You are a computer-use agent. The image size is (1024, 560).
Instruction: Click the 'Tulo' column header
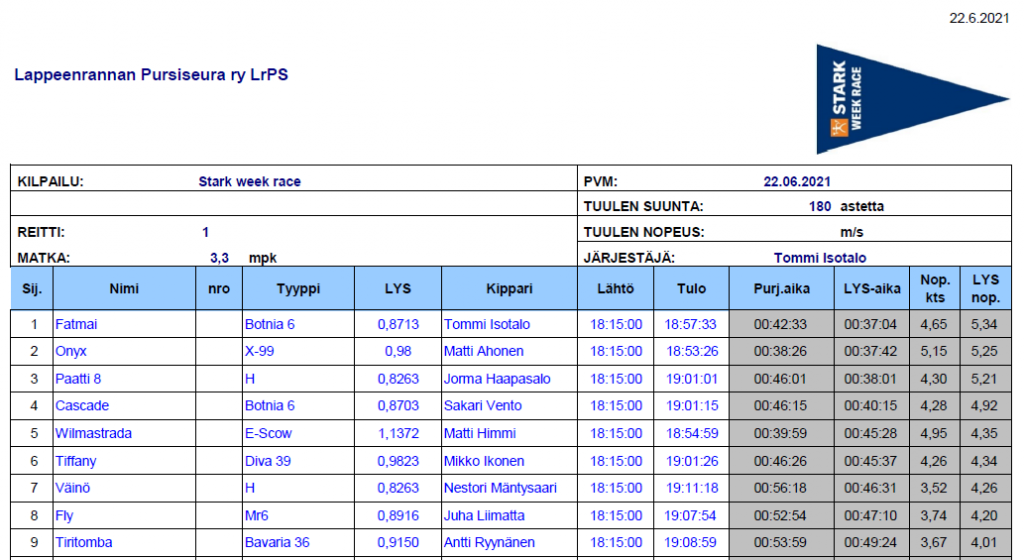tap(691, 288)
